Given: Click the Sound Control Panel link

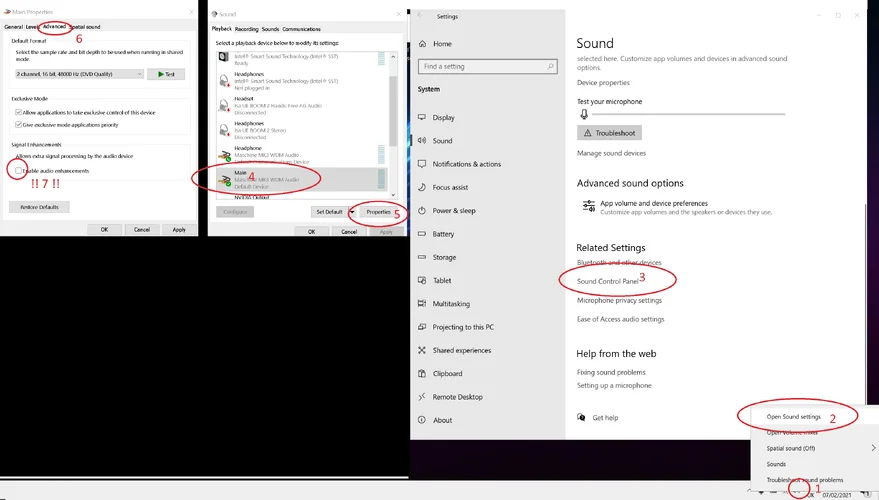Looking at the screenshot, I should [608, 281].
